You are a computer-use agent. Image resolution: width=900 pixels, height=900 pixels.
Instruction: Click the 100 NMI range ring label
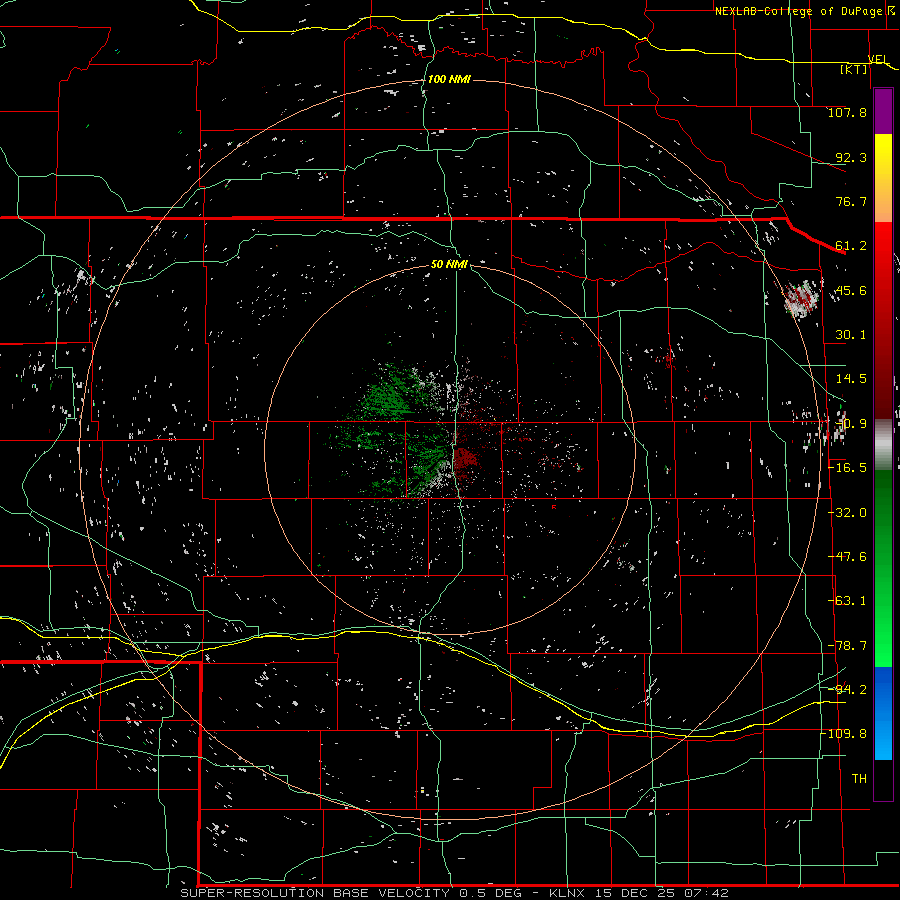coord(449,79)
